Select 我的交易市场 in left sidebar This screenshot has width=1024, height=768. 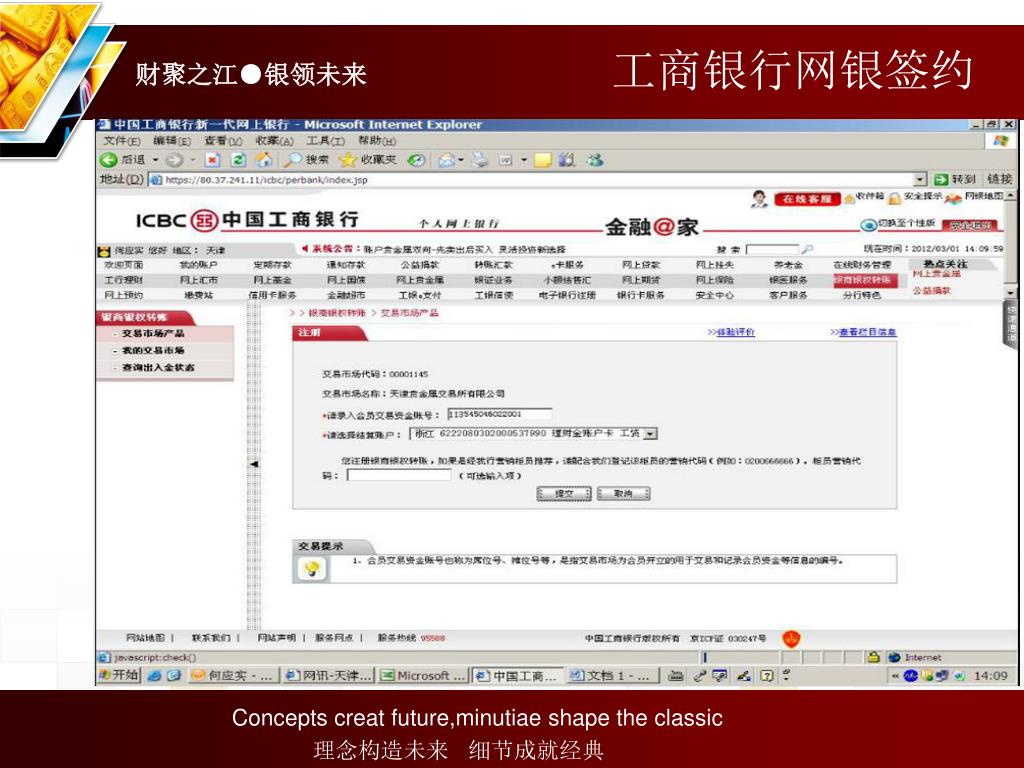pyautogui.click(x=153, y=351)
